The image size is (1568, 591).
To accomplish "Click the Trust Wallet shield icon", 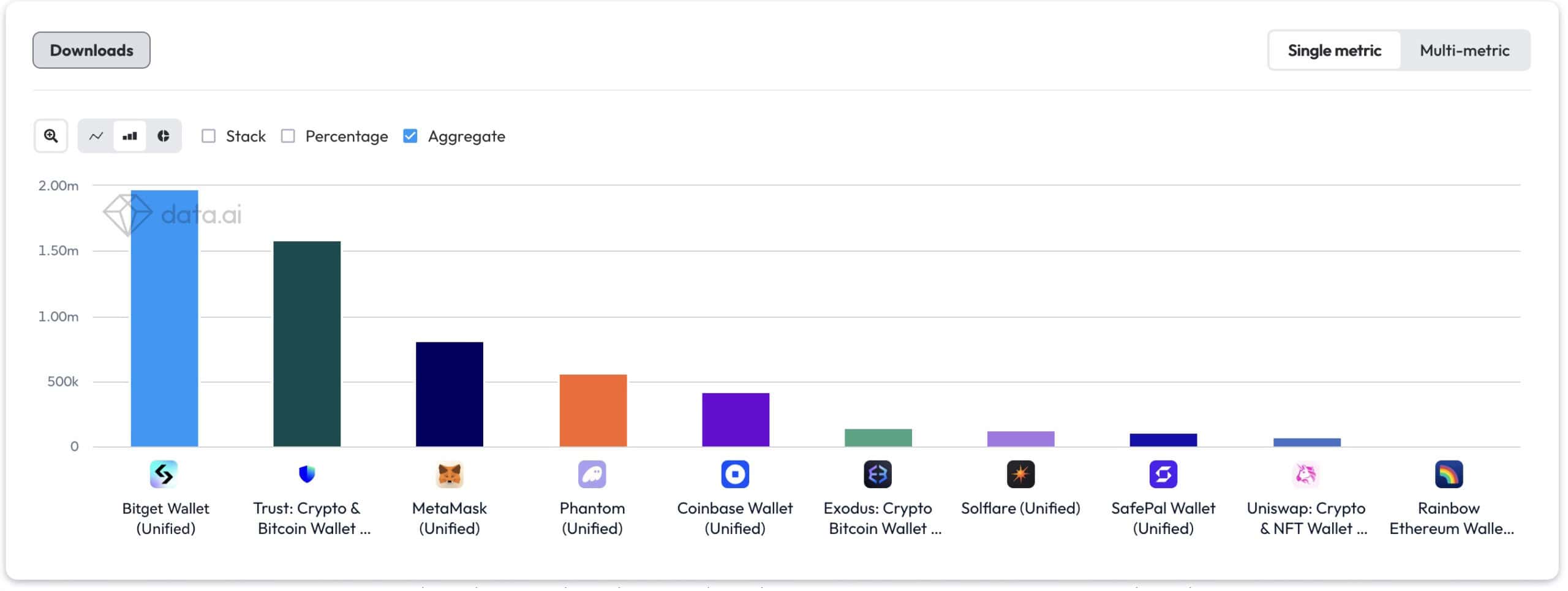I will click(x=307, y=473).
